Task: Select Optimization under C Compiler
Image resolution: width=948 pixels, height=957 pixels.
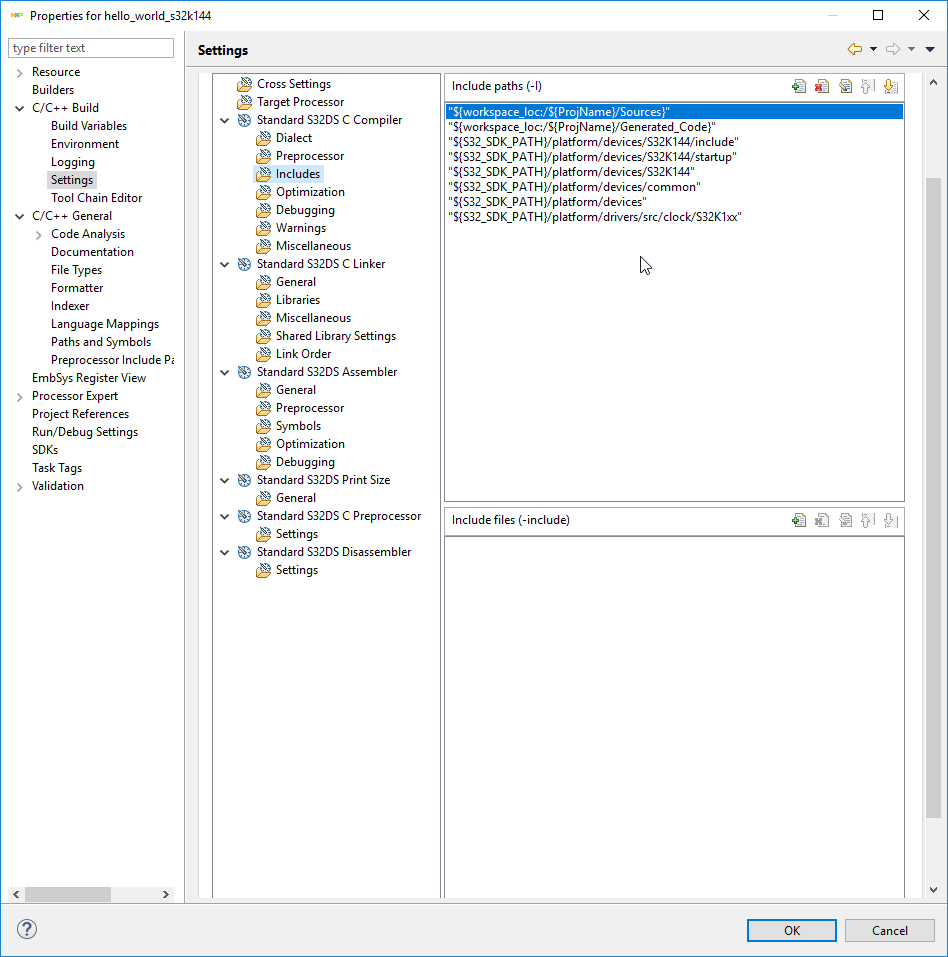Action: pyautogui.click(x=310, y=192)
